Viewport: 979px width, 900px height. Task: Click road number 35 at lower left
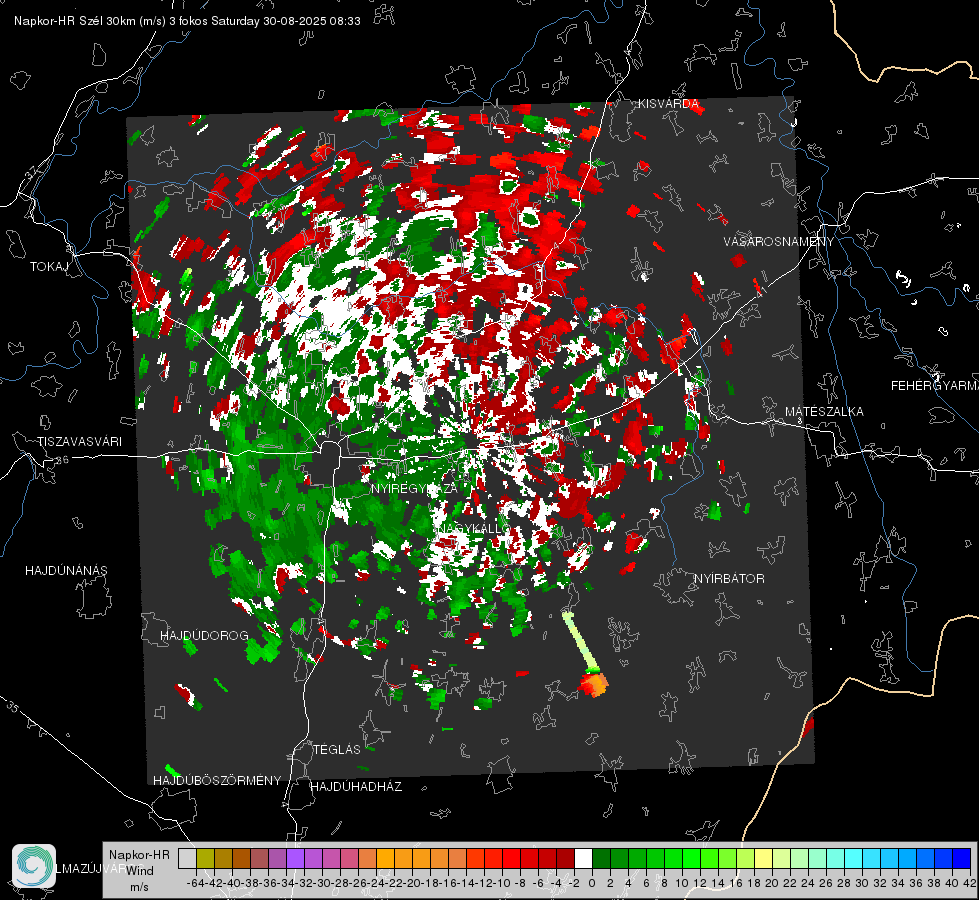(12, 708)
